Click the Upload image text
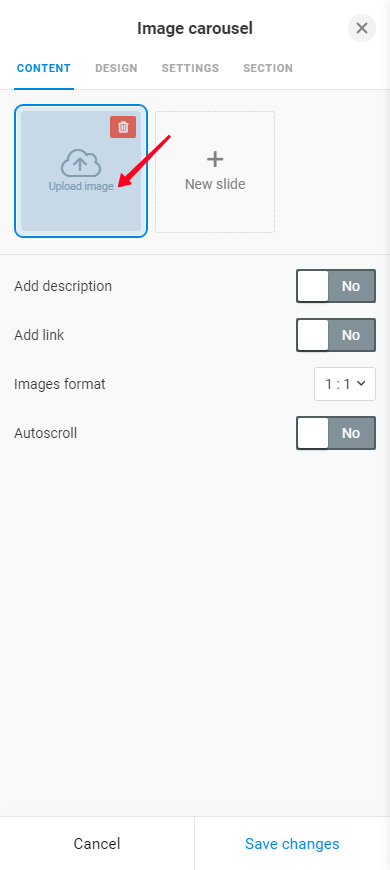The image size is (390, 870). 81,186
